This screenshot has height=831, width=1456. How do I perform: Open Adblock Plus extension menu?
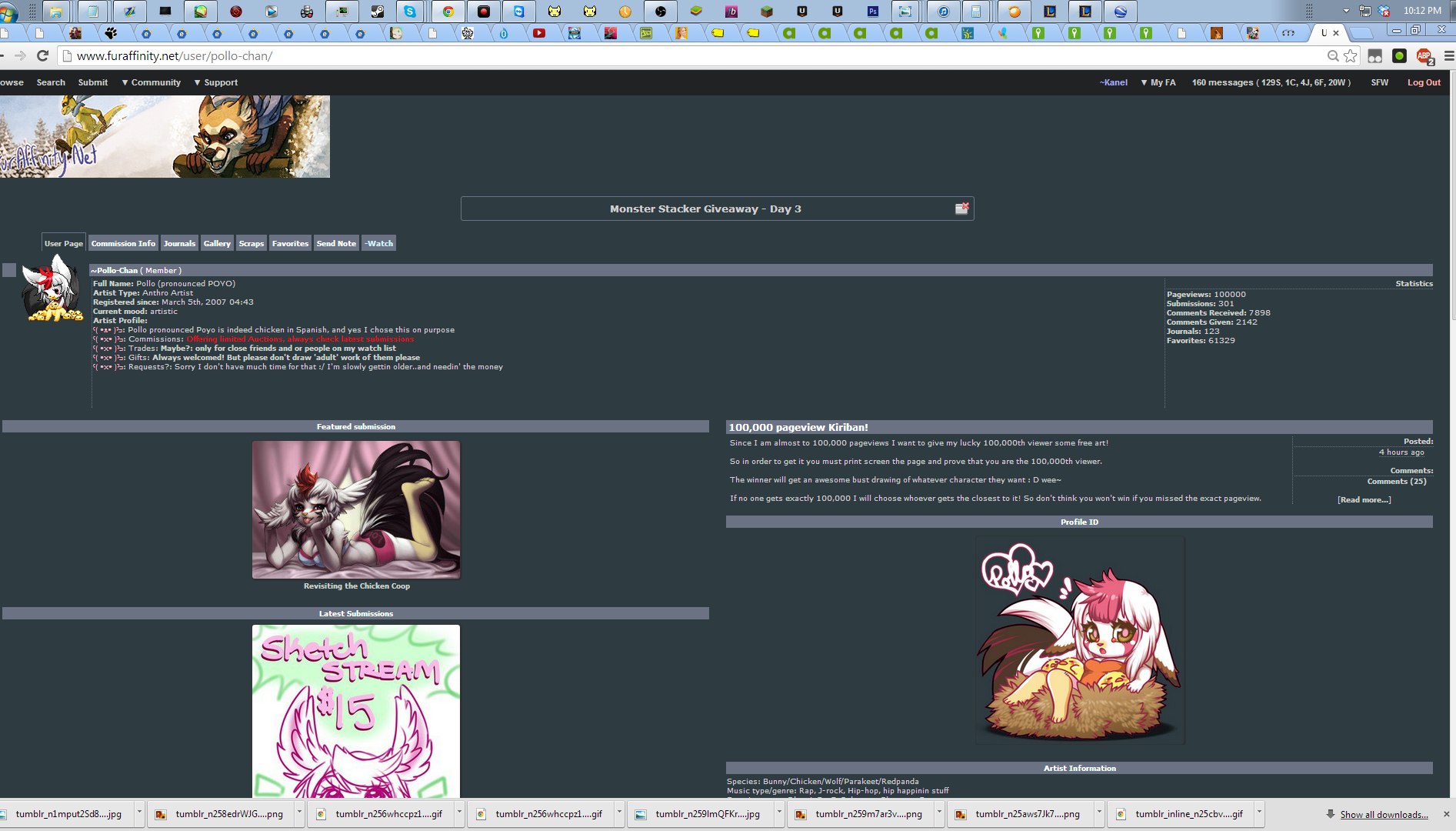coord(1424,56)
